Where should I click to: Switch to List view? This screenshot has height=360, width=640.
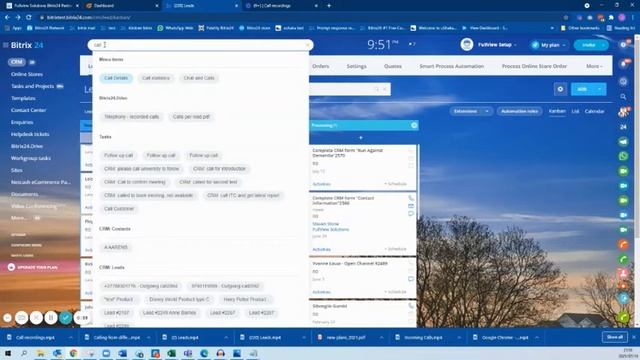click(x=575, y=111)
